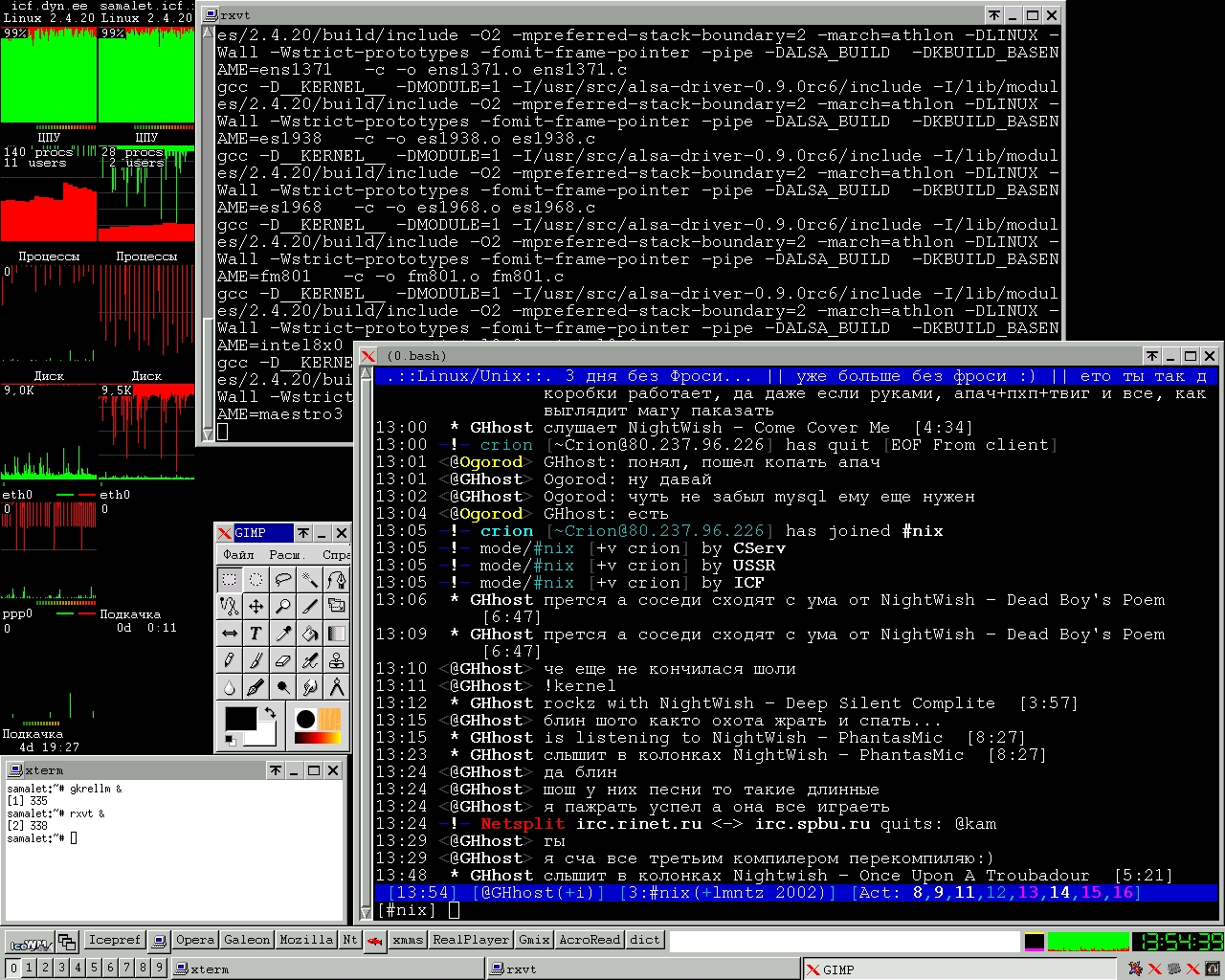Image resolution: width=1225 pixels, height=980 pixels.
Task: Open the window list icon on taskbar
Action: [x=66, y=941]
